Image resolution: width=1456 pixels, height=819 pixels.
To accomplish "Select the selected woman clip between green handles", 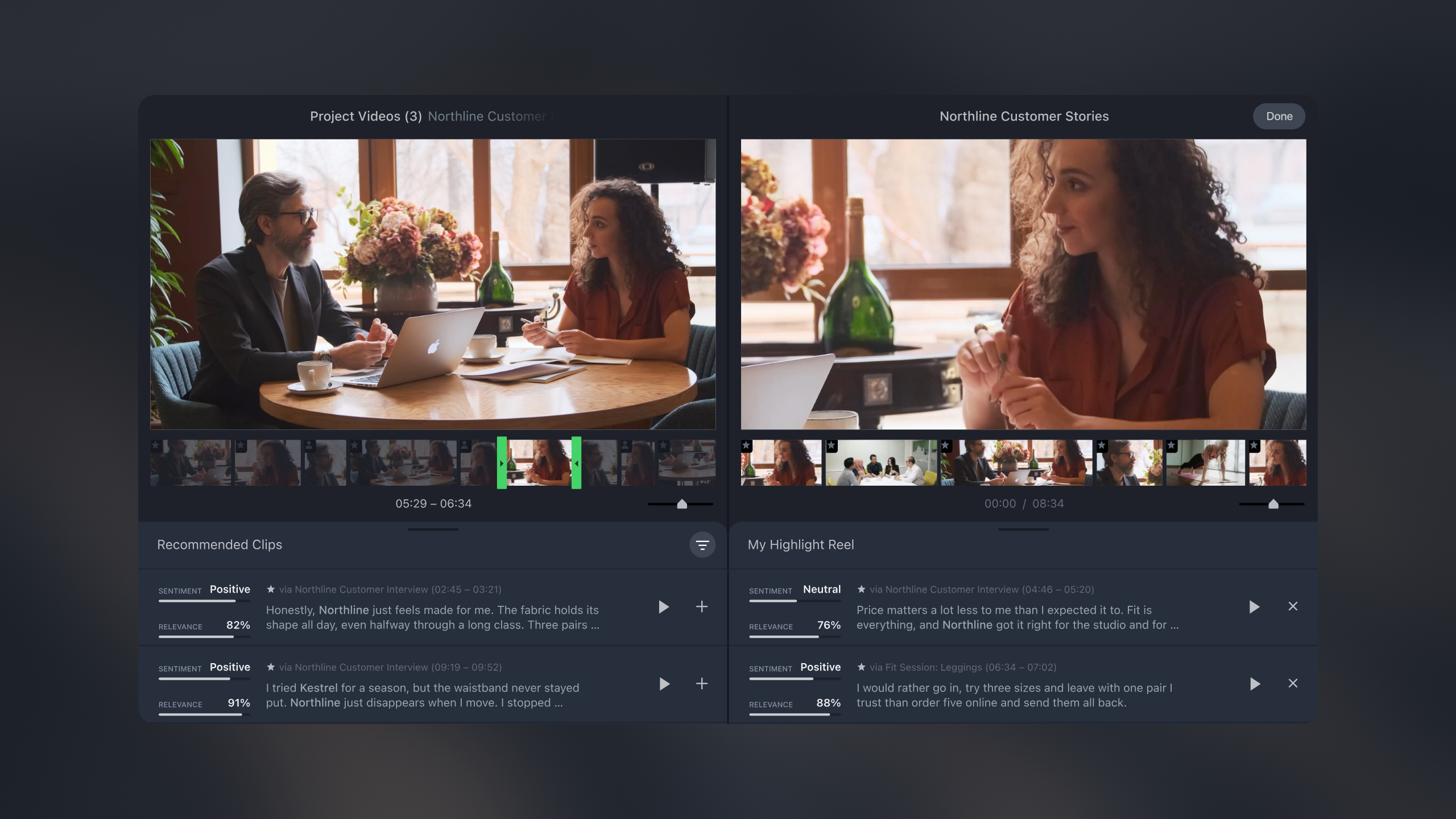I will [539, 463].
